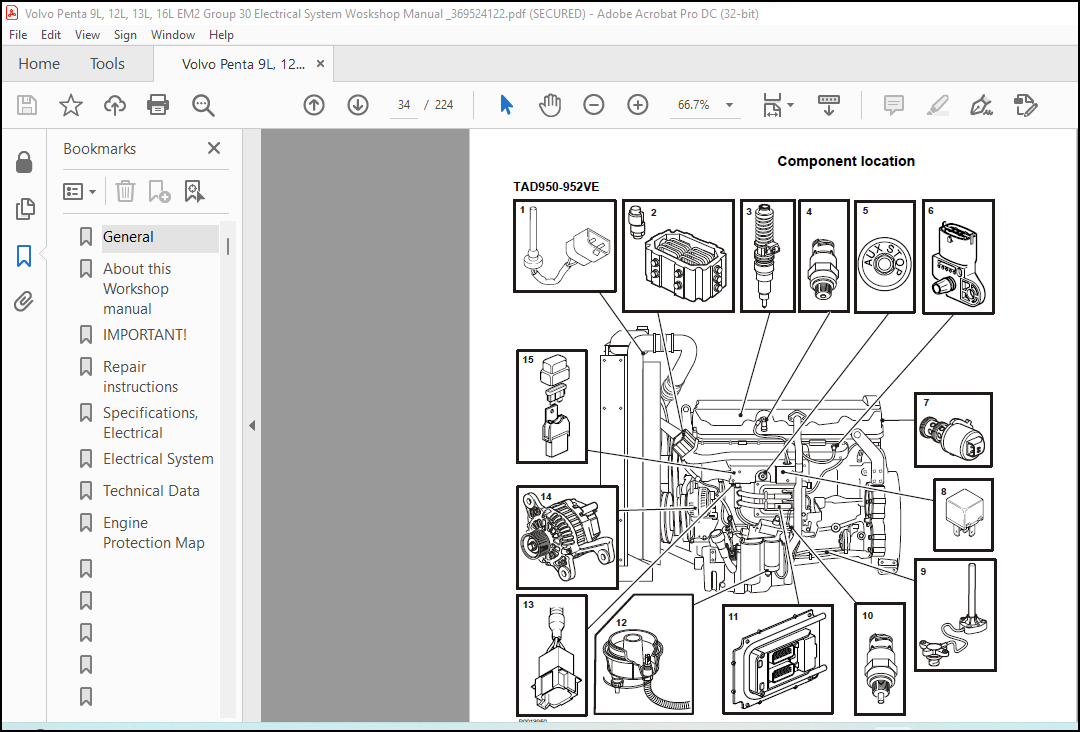
Task: Zoom out with minus button
Action: coord(594,105)
